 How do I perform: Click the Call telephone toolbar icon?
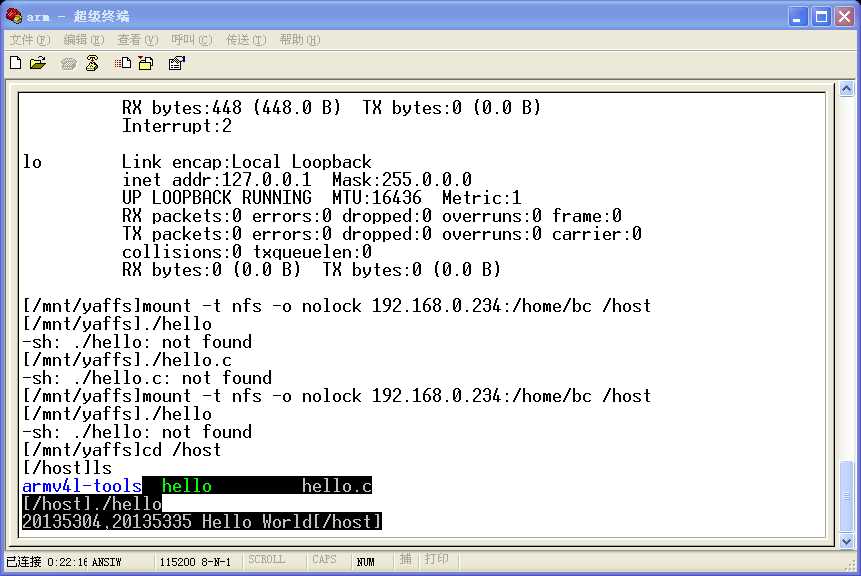(x=68, y=64)
